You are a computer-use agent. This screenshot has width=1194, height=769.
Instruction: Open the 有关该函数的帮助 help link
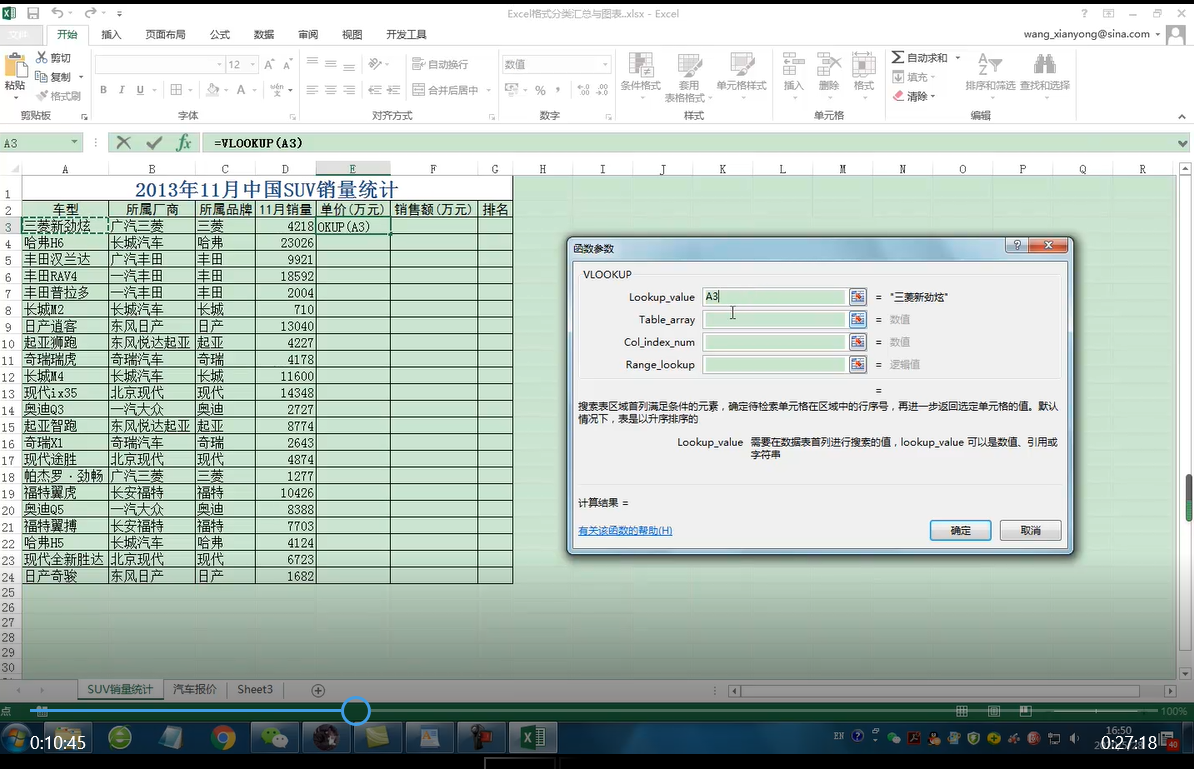pyautogui.click(x=625, y=531)
